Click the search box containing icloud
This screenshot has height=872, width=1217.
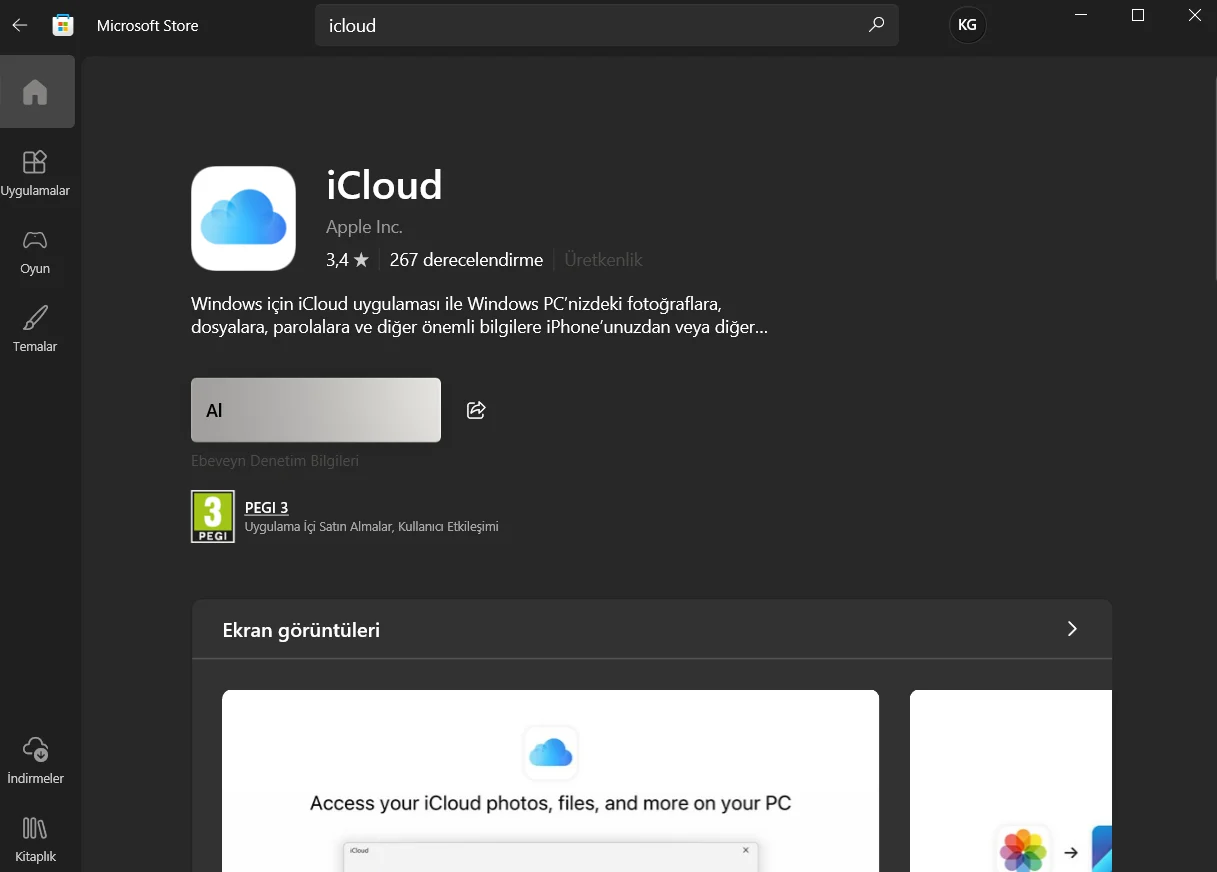tap(607, 25)
